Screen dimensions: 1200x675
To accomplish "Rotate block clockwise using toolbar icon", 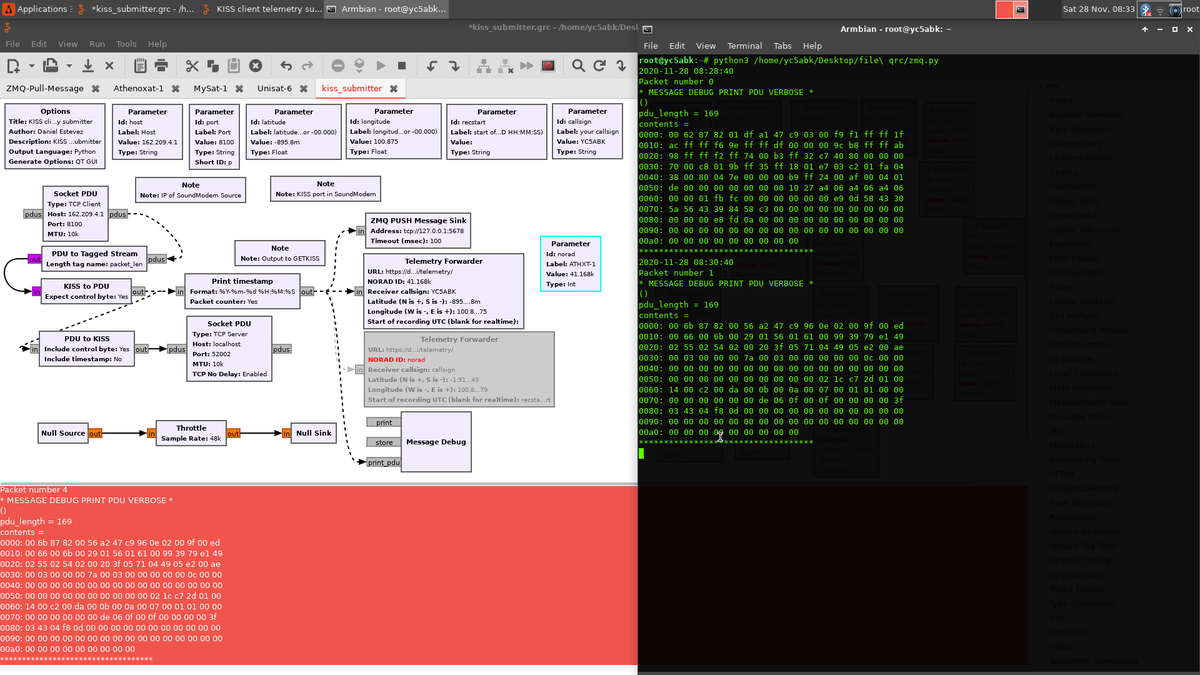I will coord(453,65).
